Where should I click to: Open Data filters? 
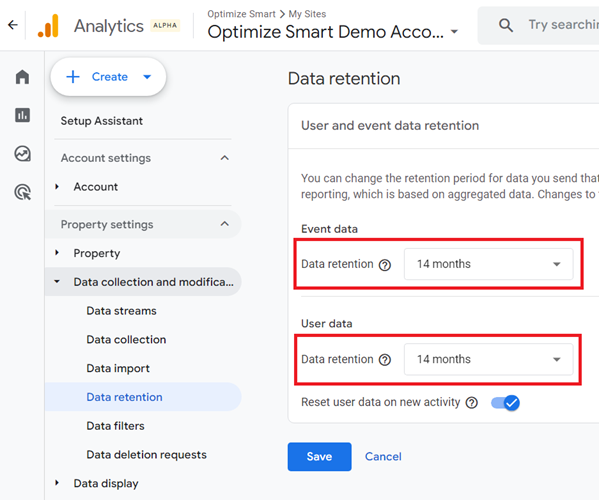coord(115,426)
